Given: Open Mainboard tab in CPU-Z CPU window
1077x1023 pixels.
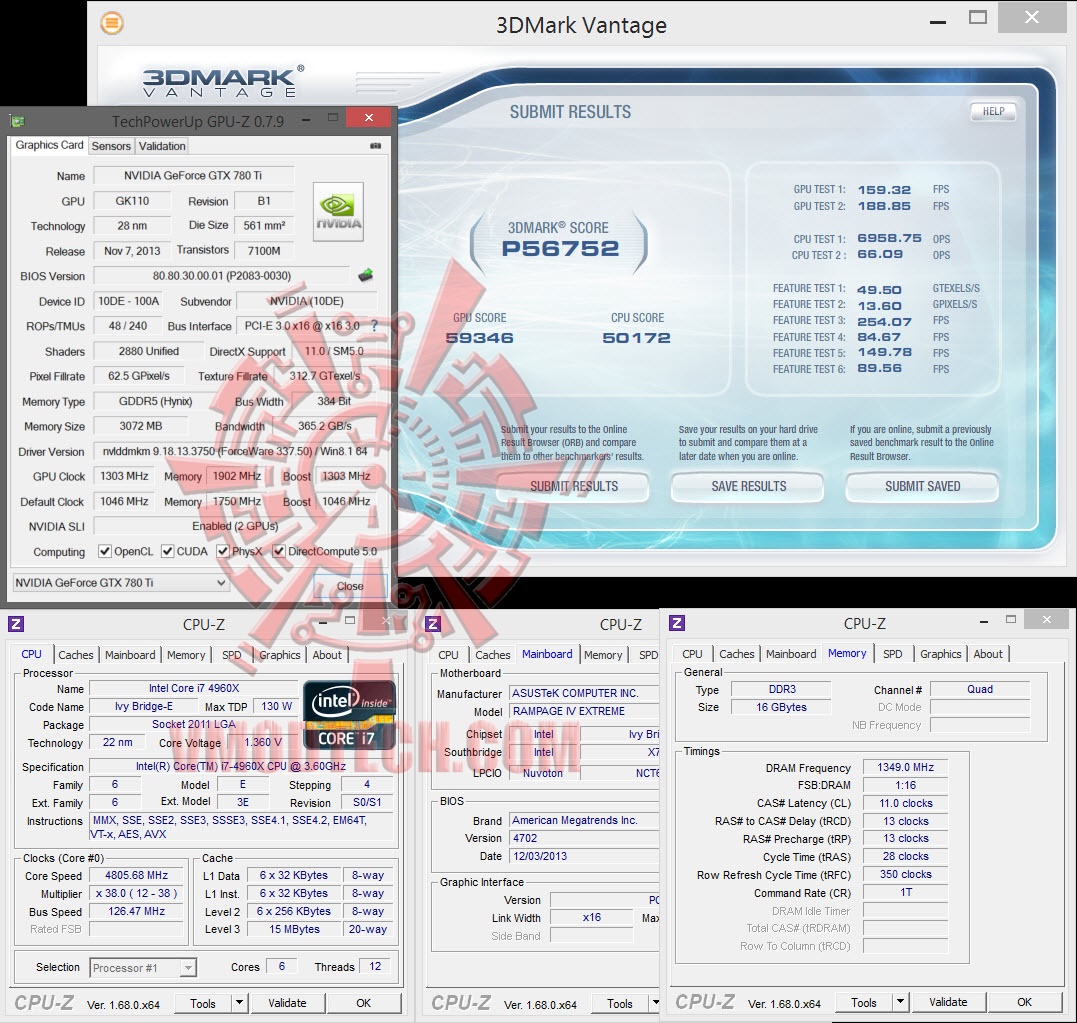Looking at the screenshot, I should click(130, 655).
